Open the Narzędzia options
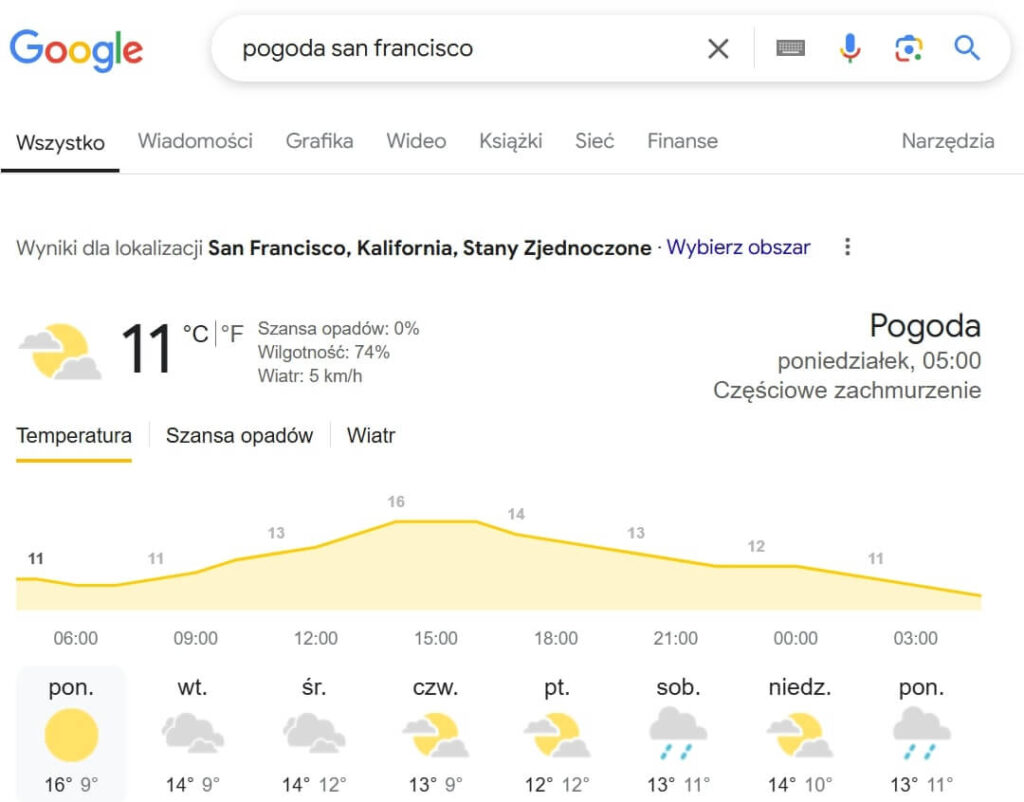This screenshot has width=1024, height=802. tap(947, 141)
